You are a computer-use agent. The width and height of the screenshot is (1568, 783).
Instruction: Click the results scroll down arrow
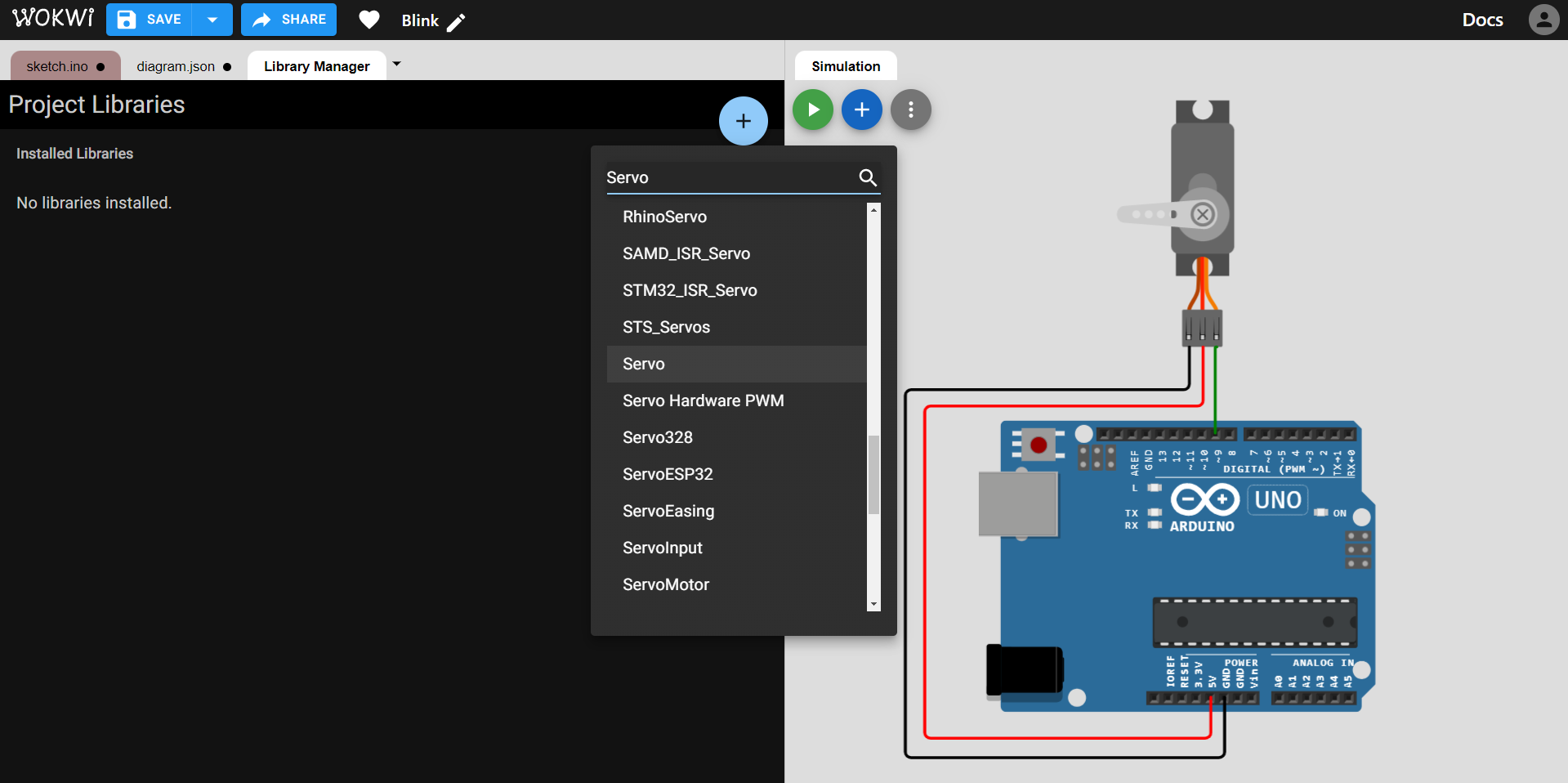point(873,604)
